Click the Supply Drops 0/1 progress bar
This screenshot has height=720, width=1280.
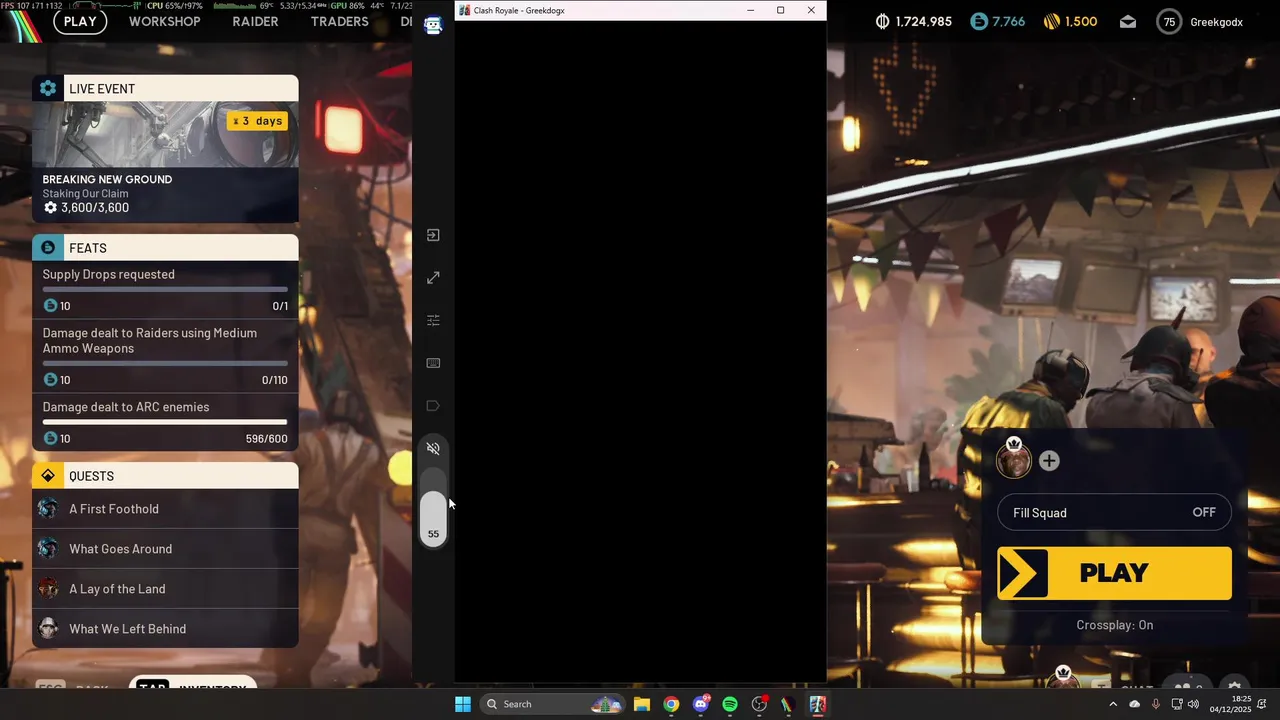(x=165, y=289)
